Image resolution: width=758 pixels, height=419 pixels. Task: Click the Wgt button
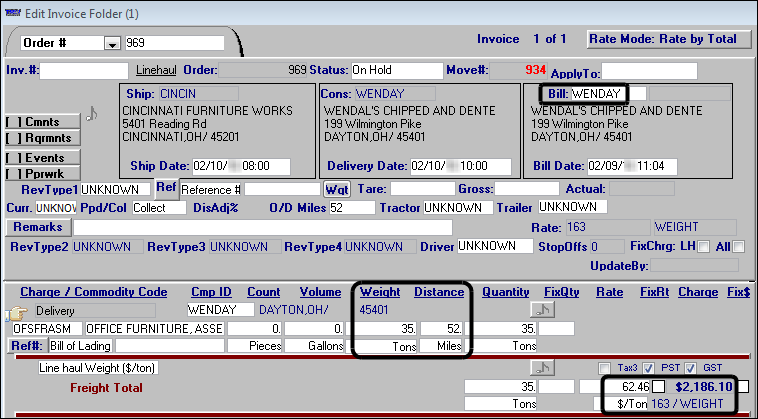click(337, 189)
